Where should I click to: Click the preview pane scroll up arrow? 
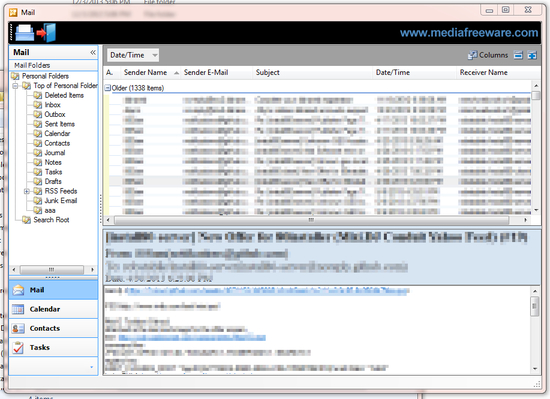point(535,291)
